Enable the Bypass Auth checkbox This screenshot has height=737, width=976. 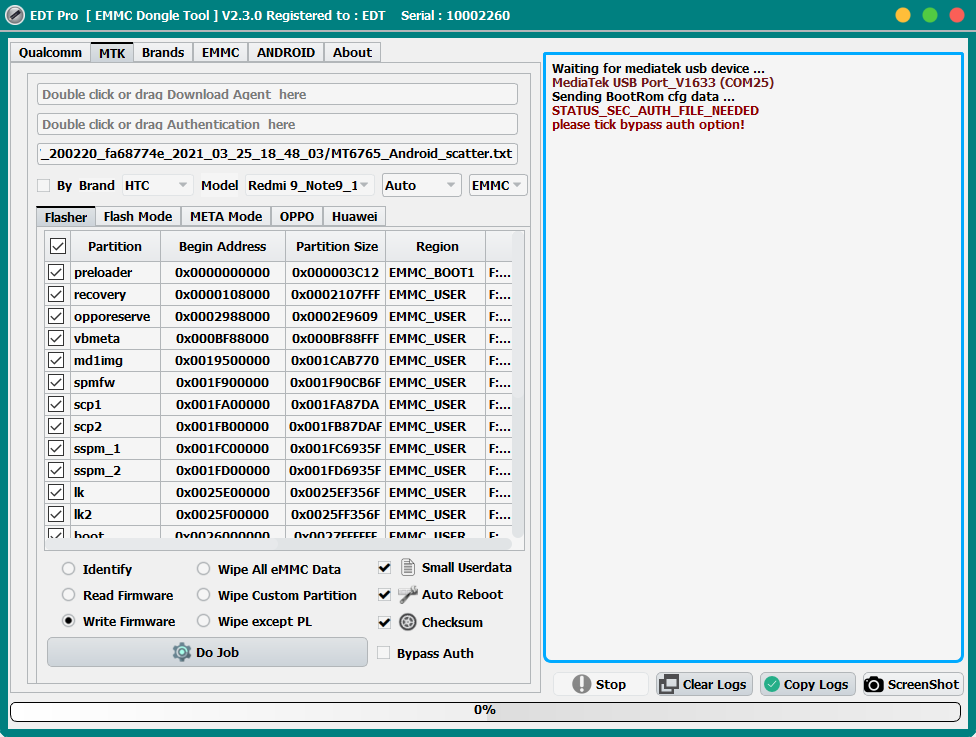pyautogui.click(x=383, y=652)
